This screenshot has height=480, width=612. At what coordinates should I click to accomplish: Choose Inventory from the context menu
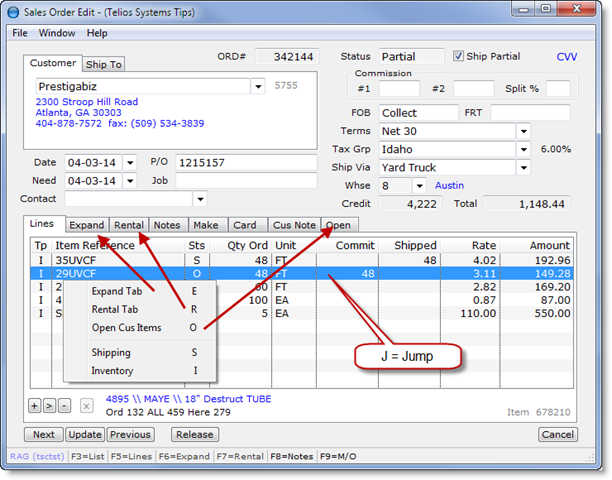(112, 371)
